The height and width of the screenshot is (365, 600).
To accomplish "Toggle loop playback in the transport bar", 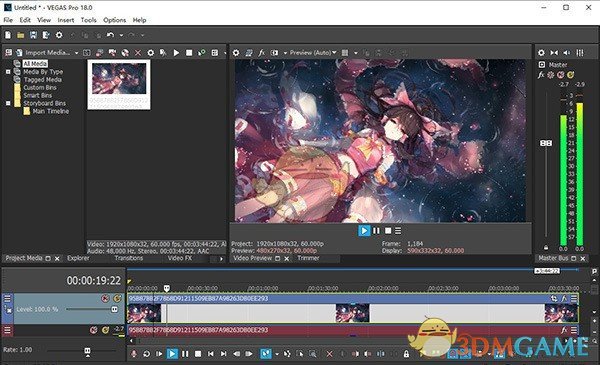I will click(x=146, y=354).
